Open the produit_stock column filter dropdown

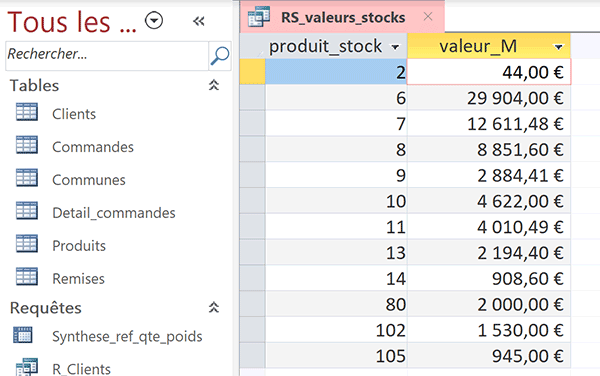pyautogui.click(x=395, y=47)
